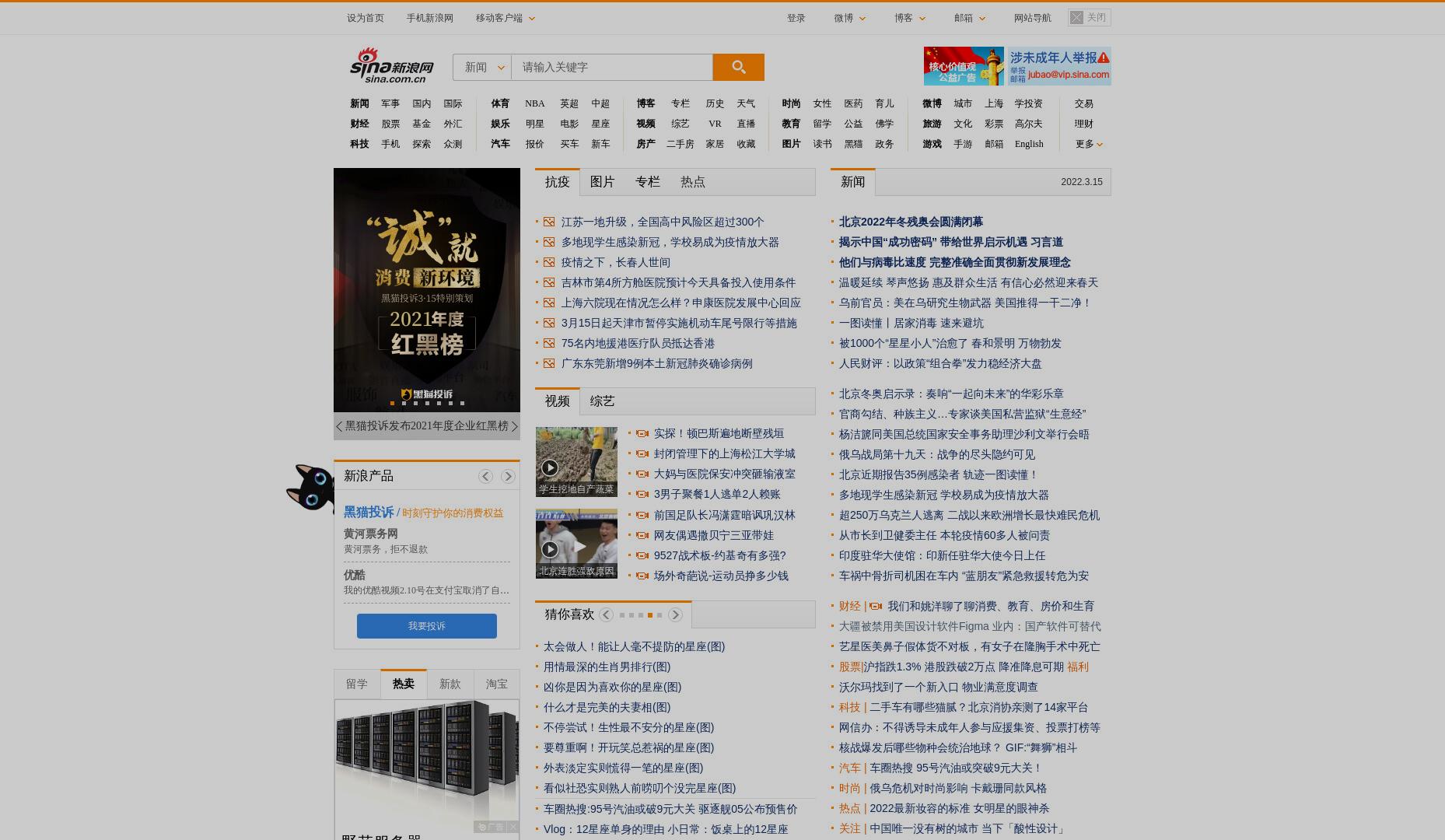Click the 登录 link
The height and width of the screenshot is (840, 1445).
click(x=796, y=18)
